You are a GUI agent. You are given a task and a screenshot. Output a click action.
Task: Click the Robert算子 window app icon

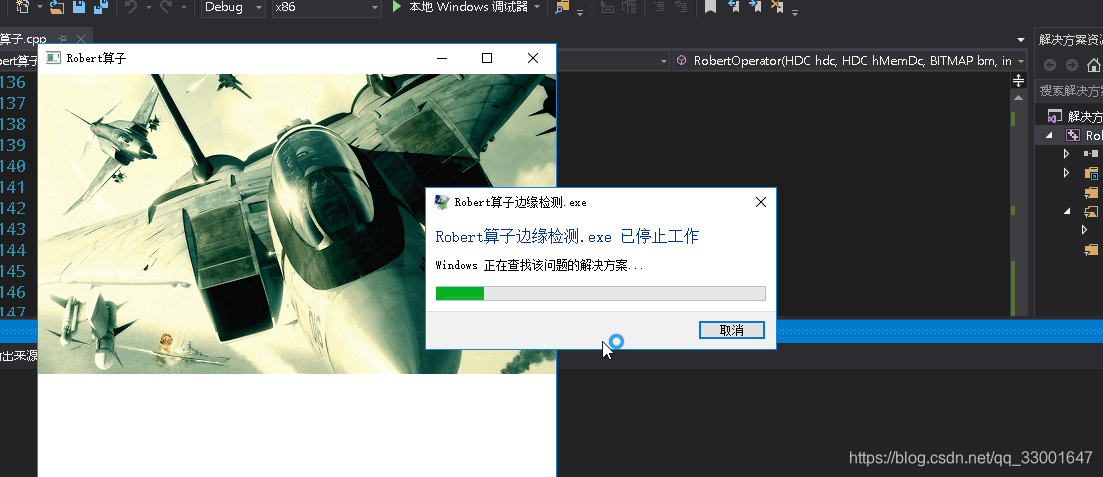[53, 58]
